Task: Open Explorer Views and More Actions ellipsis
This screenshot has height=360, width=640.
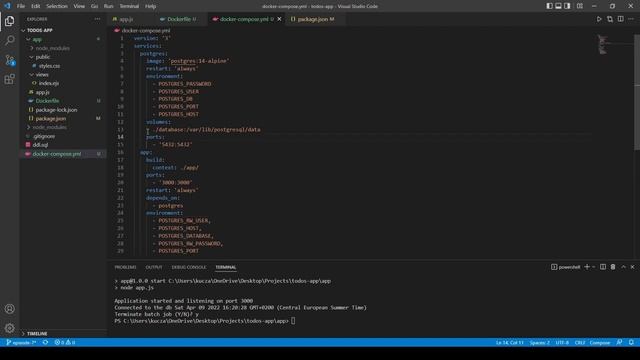Action: [97, 19]
